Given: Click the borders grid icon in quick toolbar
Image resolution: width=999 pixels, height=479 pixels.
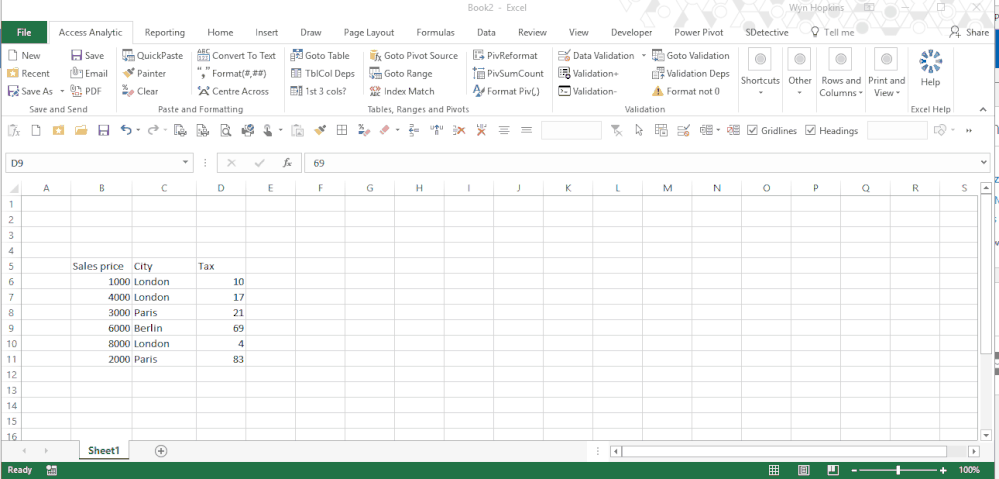Looking at the screenshot, I should point(342,131).
